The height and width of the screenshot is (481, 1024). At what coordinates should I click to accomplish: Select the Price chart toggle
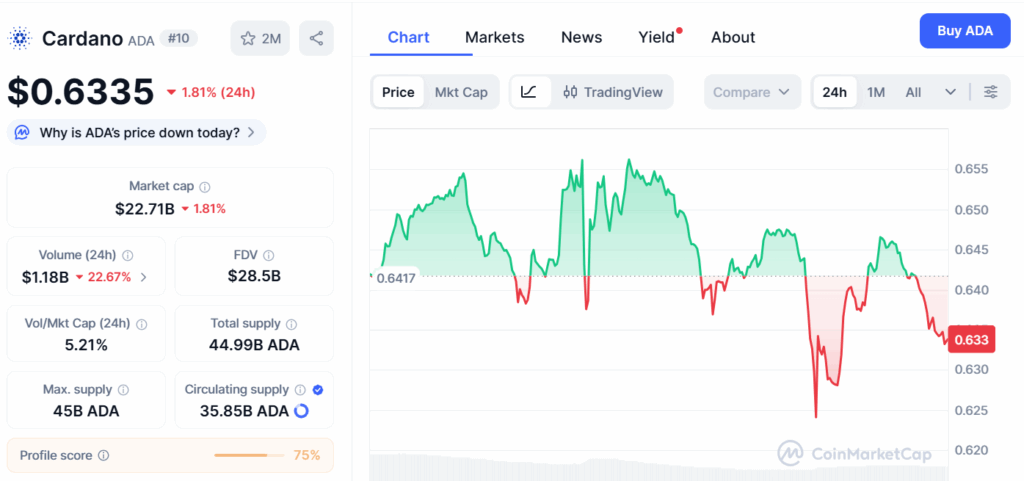(398, 92)
